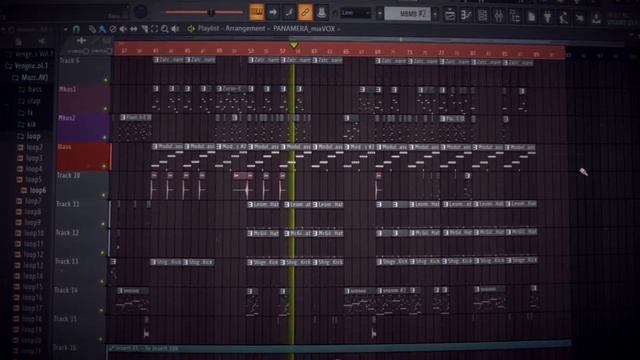640x360 pixels.
Task: Open the Line snap dropdown
Action: 356,13
